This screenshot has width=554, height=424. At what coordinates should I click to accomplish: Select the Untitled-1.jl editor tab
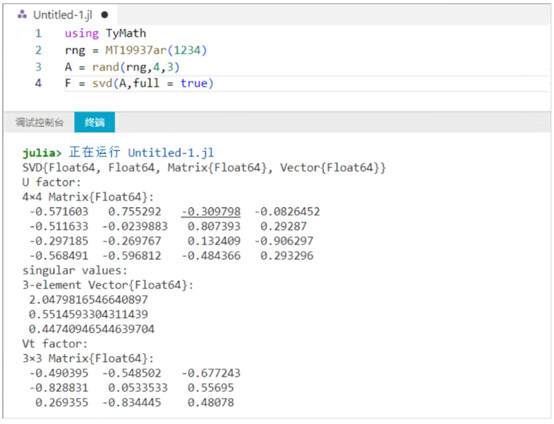tap(61, 15)
